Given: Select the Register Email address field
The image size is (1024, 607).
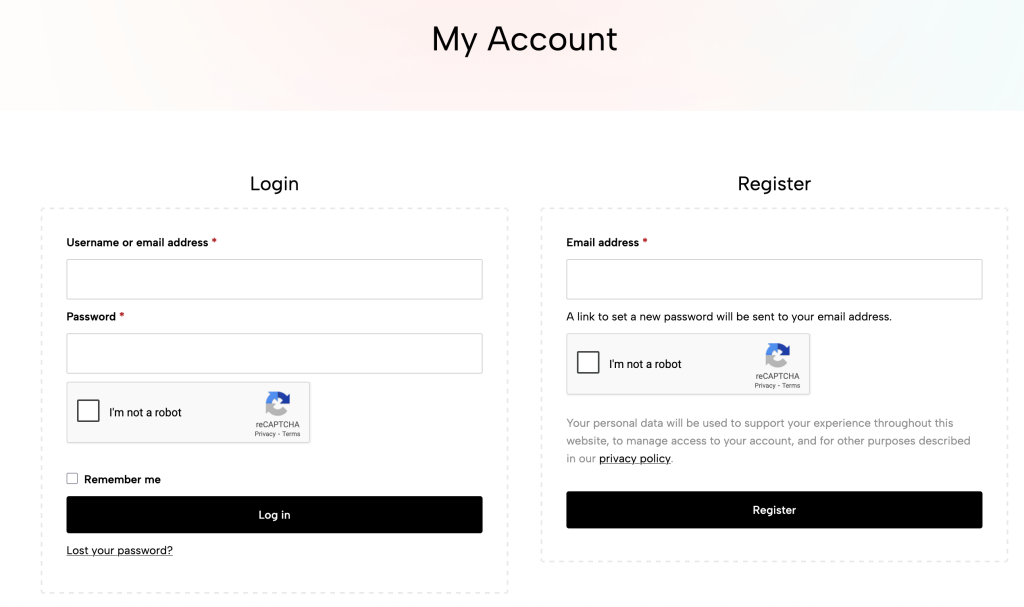Looking at the screenshot, I should (x=774, y=279).
